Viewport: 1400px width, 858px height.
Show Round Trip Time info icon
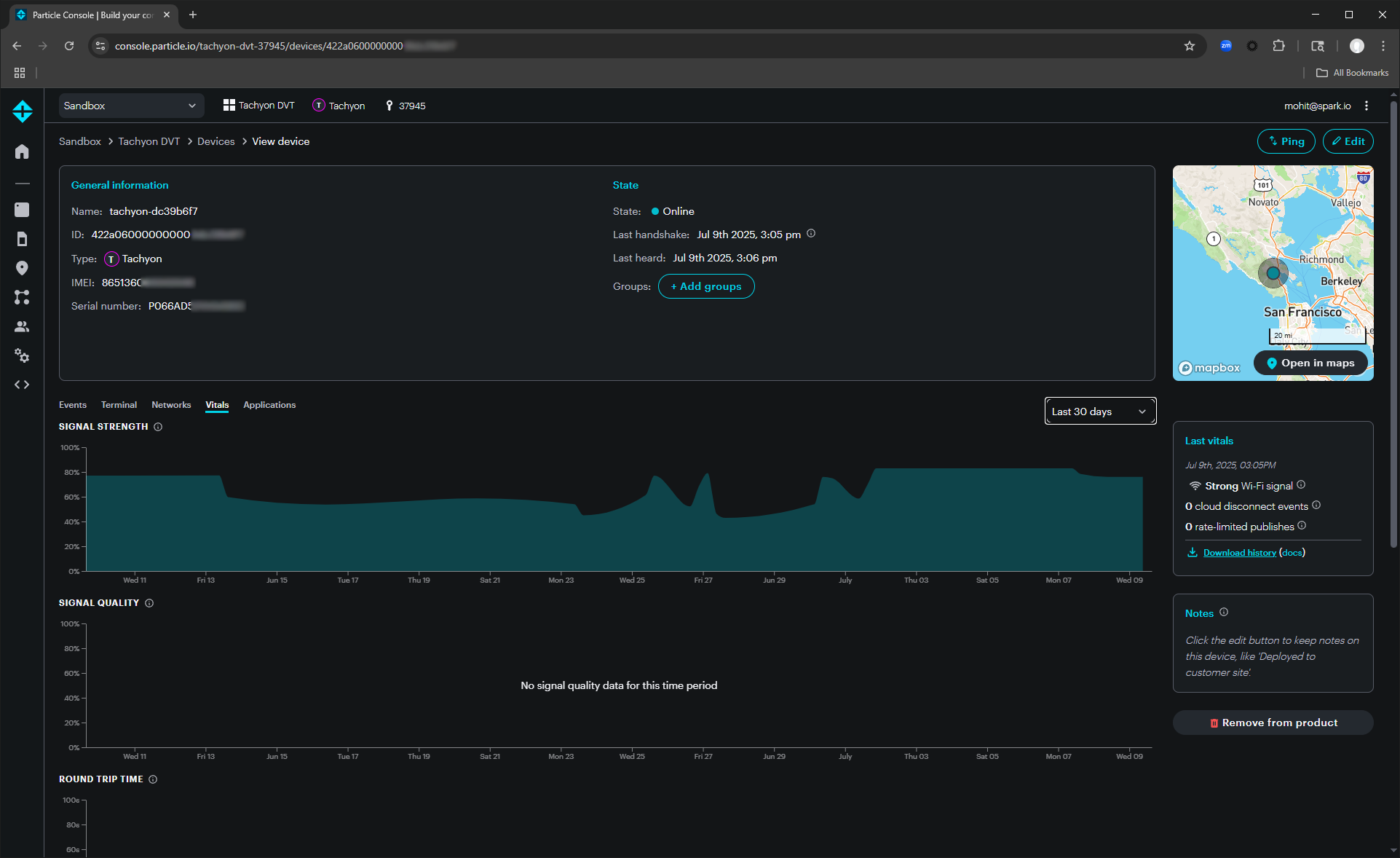153,779
